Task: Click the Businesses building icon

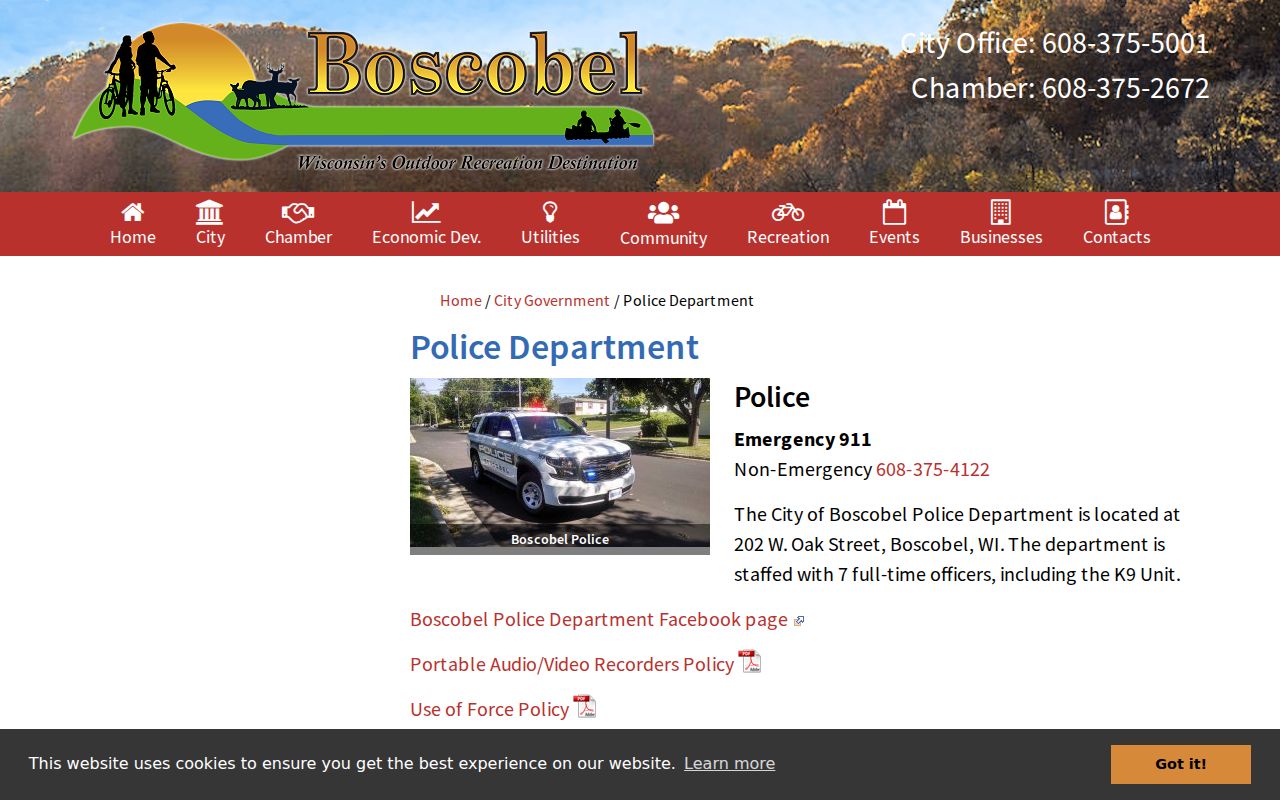Action: coord(1001,211)
